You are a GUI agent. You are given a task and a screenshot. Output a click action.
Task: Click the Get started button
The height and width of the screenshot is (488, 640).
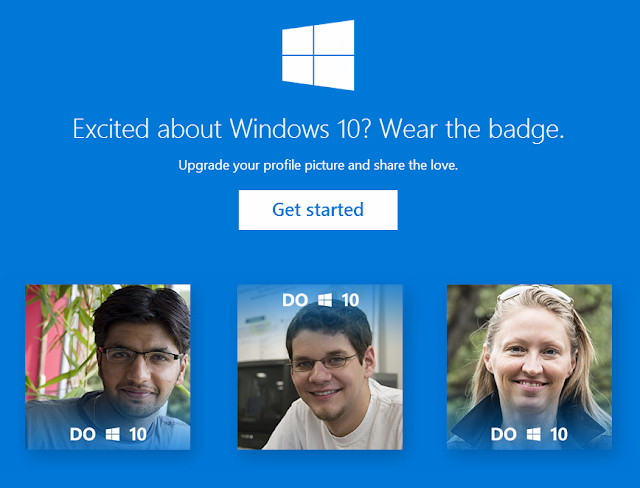coord(318,210)
